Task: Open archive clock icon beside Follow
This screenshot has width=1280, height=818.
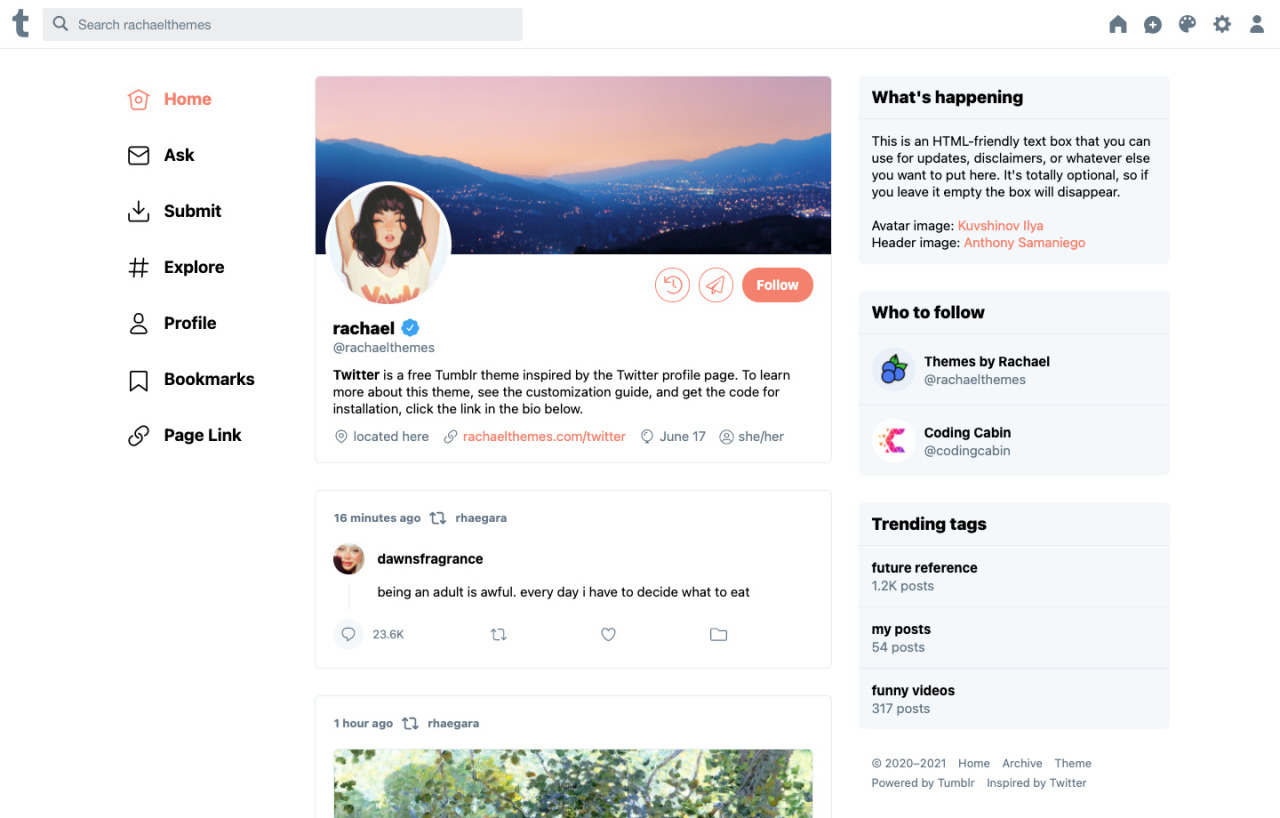Action: (673, 285)
